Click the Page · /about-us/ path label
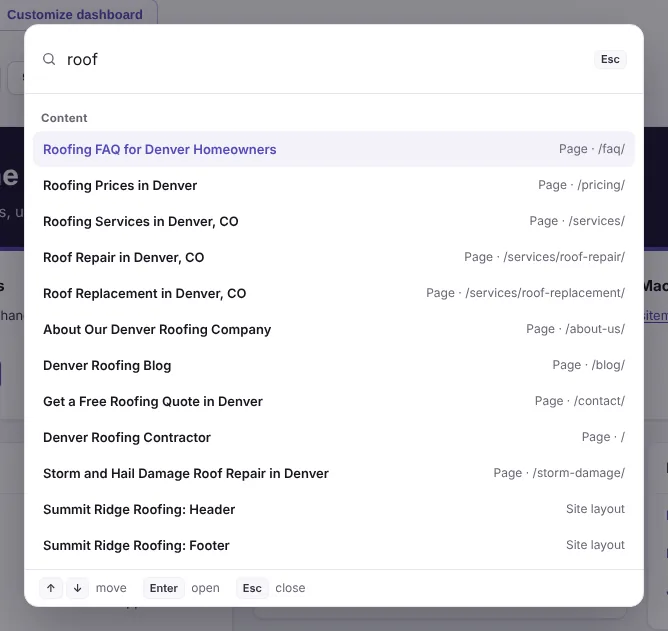The height and width of the screenshot is (631, 668). click(576, 329)
